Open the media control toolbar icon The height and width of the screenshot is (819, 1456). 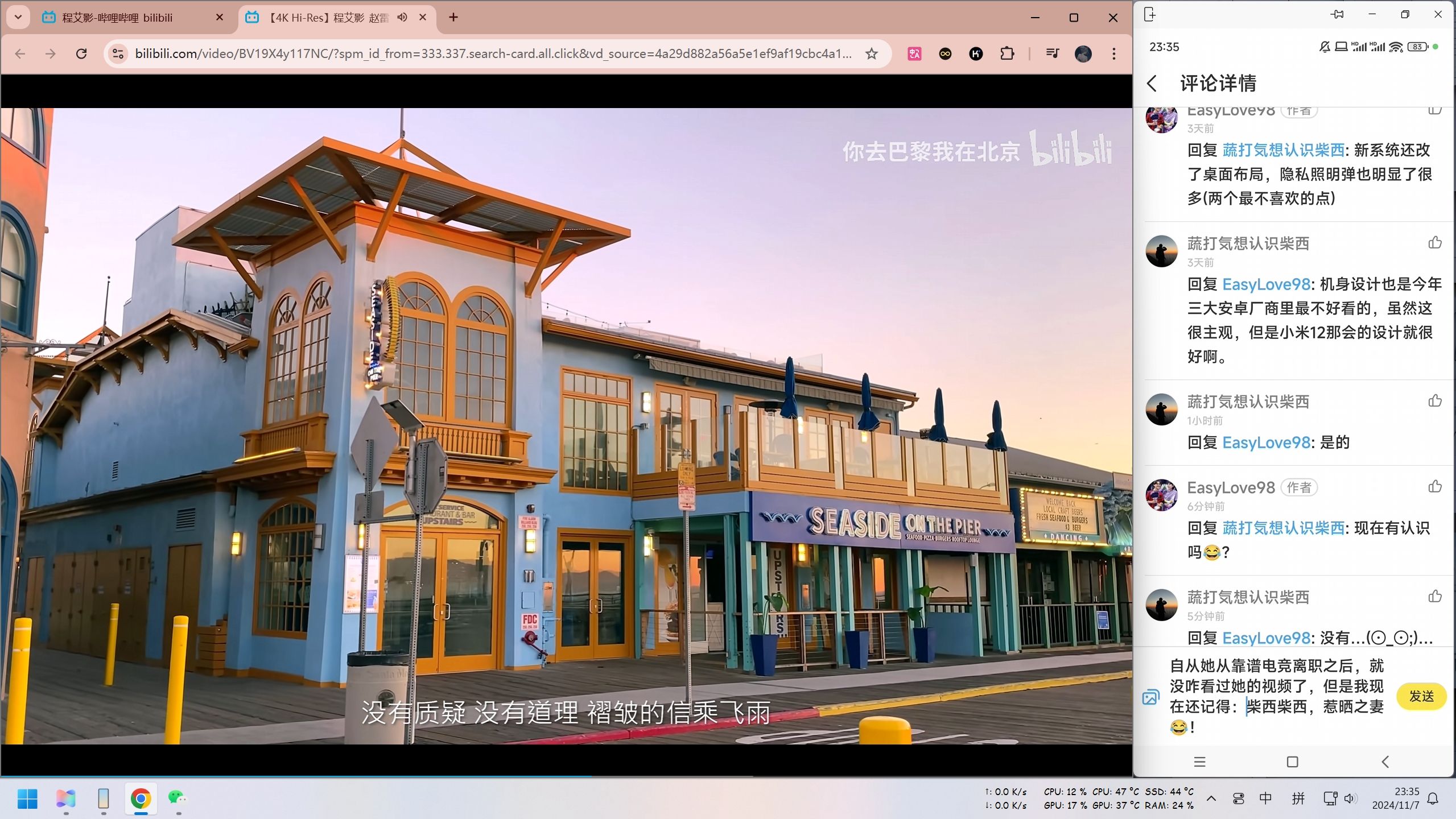pos(1052,53)
